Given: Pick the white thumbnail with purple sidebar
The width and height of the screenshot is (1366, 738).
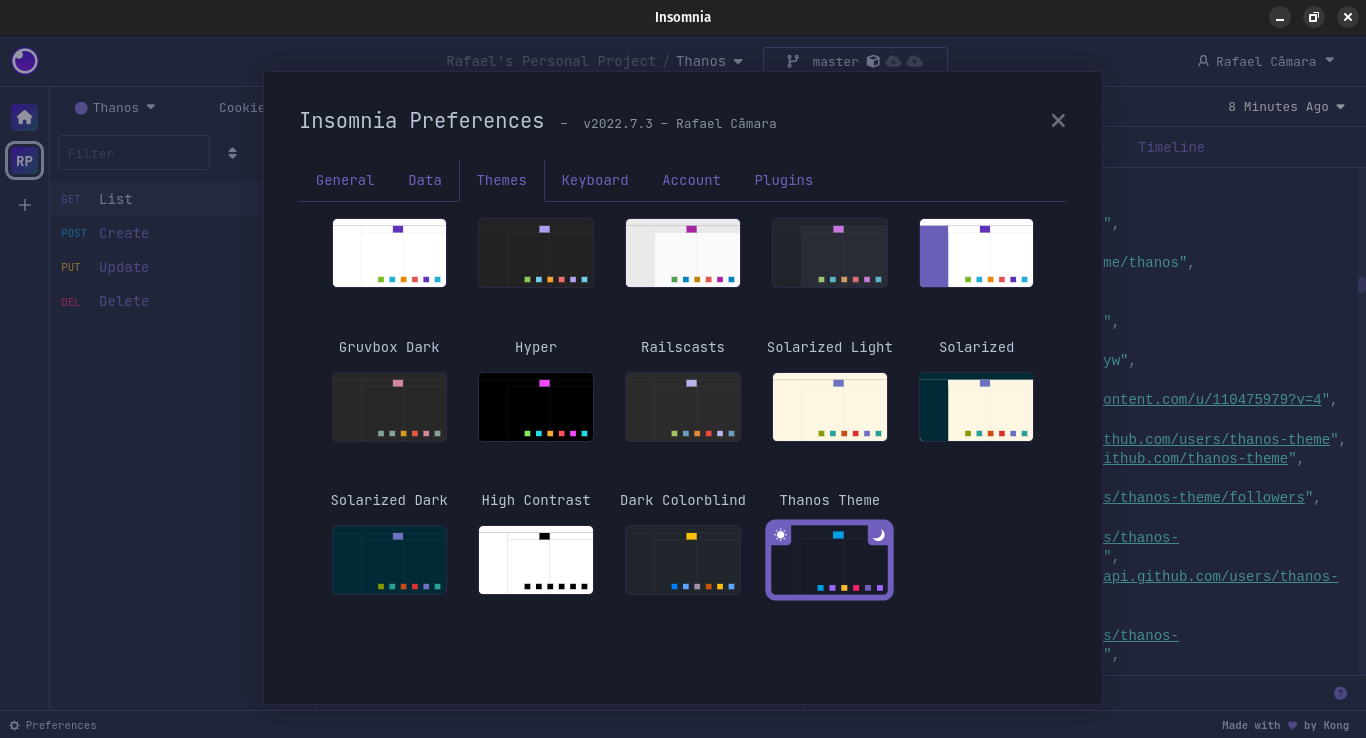Looking at the screenshot, I should (x=976, y=253).
